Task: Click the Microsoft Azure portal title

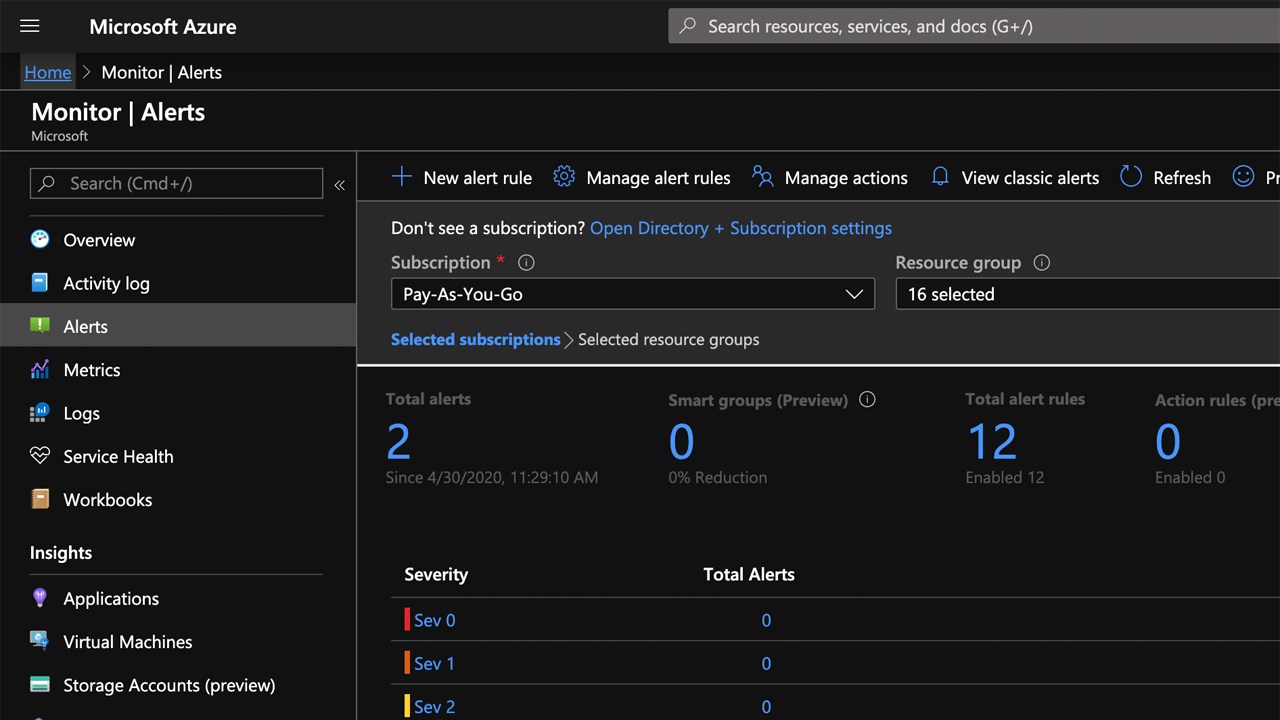Action: click(163, 27)
